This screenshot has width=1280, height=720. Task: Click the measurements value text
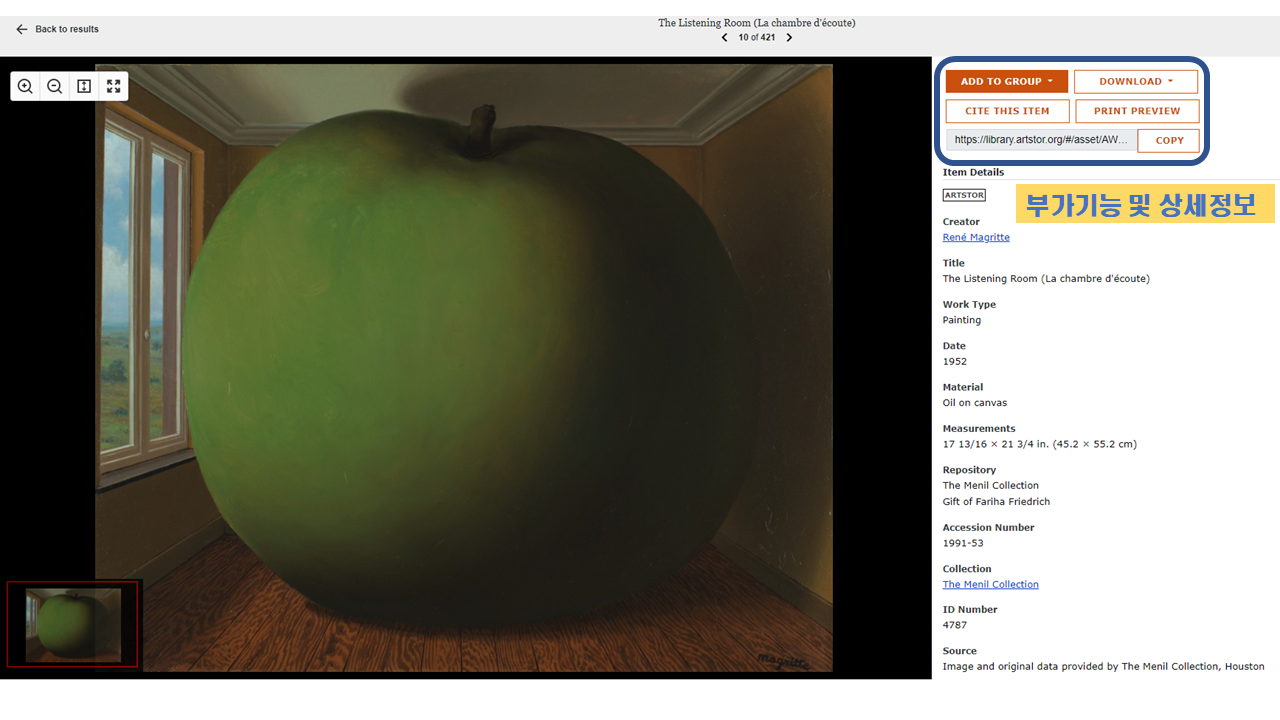(x=1040, y=444)
